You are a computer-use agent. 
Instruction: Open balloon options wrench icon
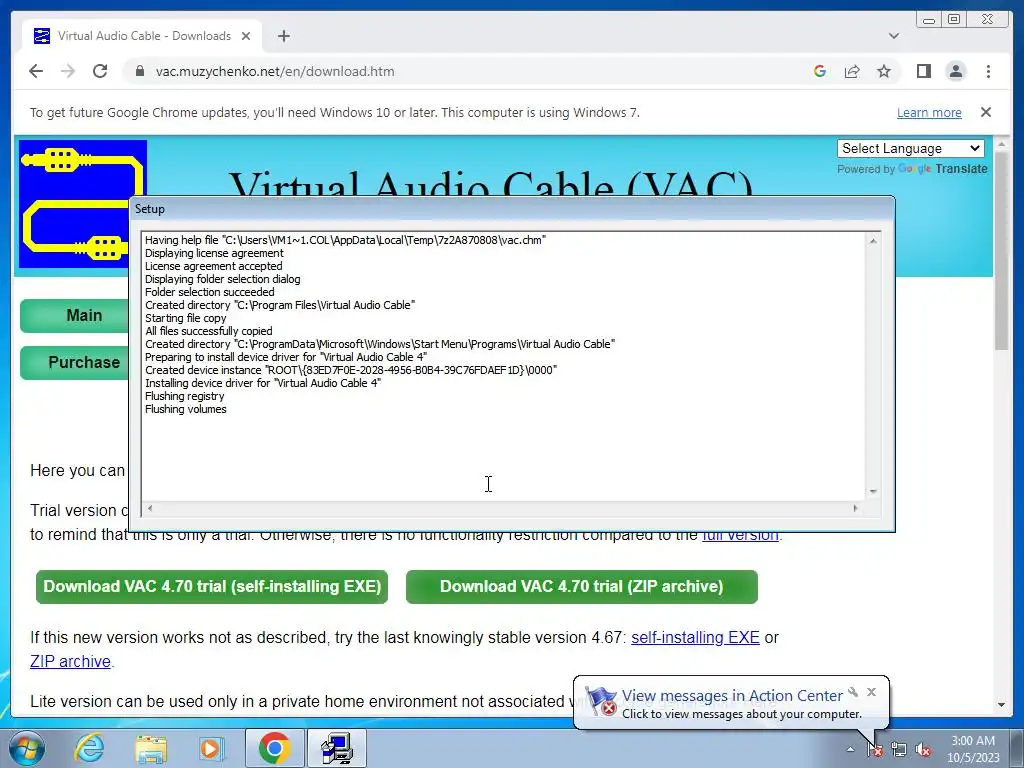(853, 692)
